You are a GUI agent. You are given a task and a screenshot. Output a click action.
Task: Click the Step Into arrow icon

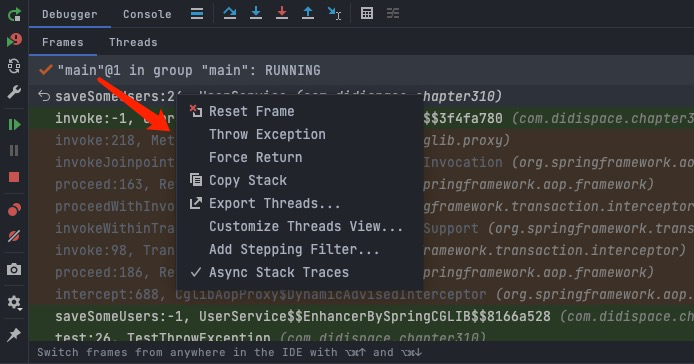(256, 13)
